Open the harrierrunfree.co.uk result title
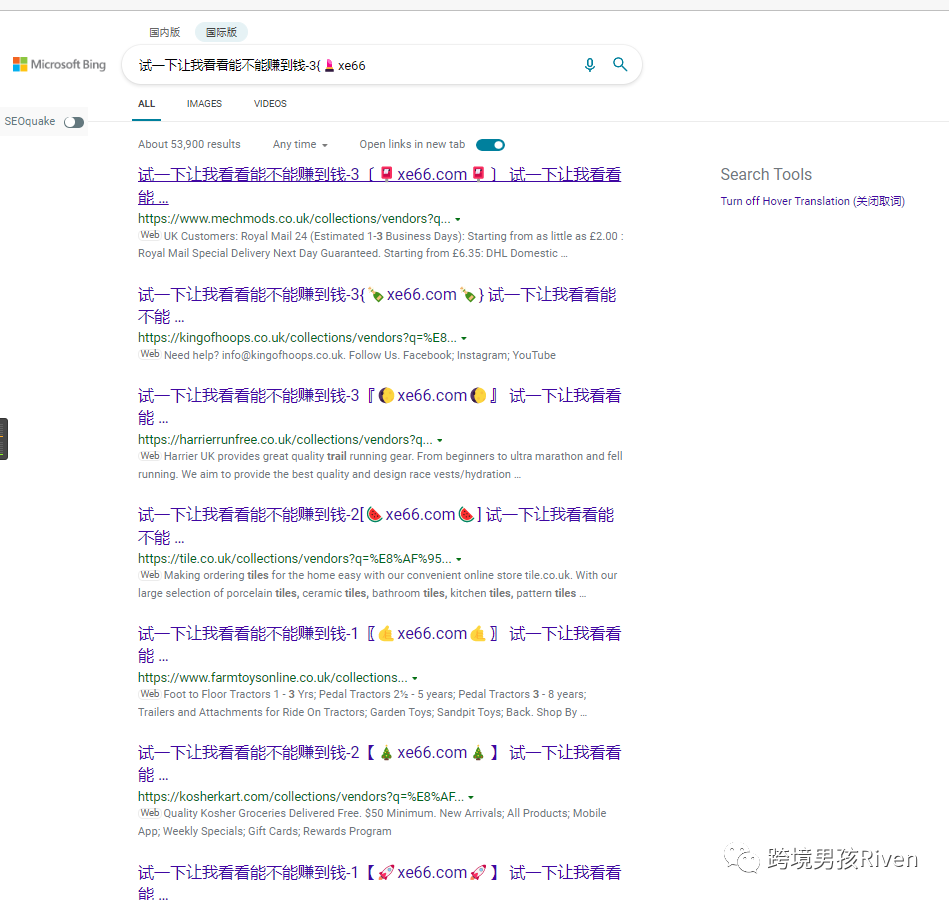Viewport: 949px width, 900px height. [379, 396]
